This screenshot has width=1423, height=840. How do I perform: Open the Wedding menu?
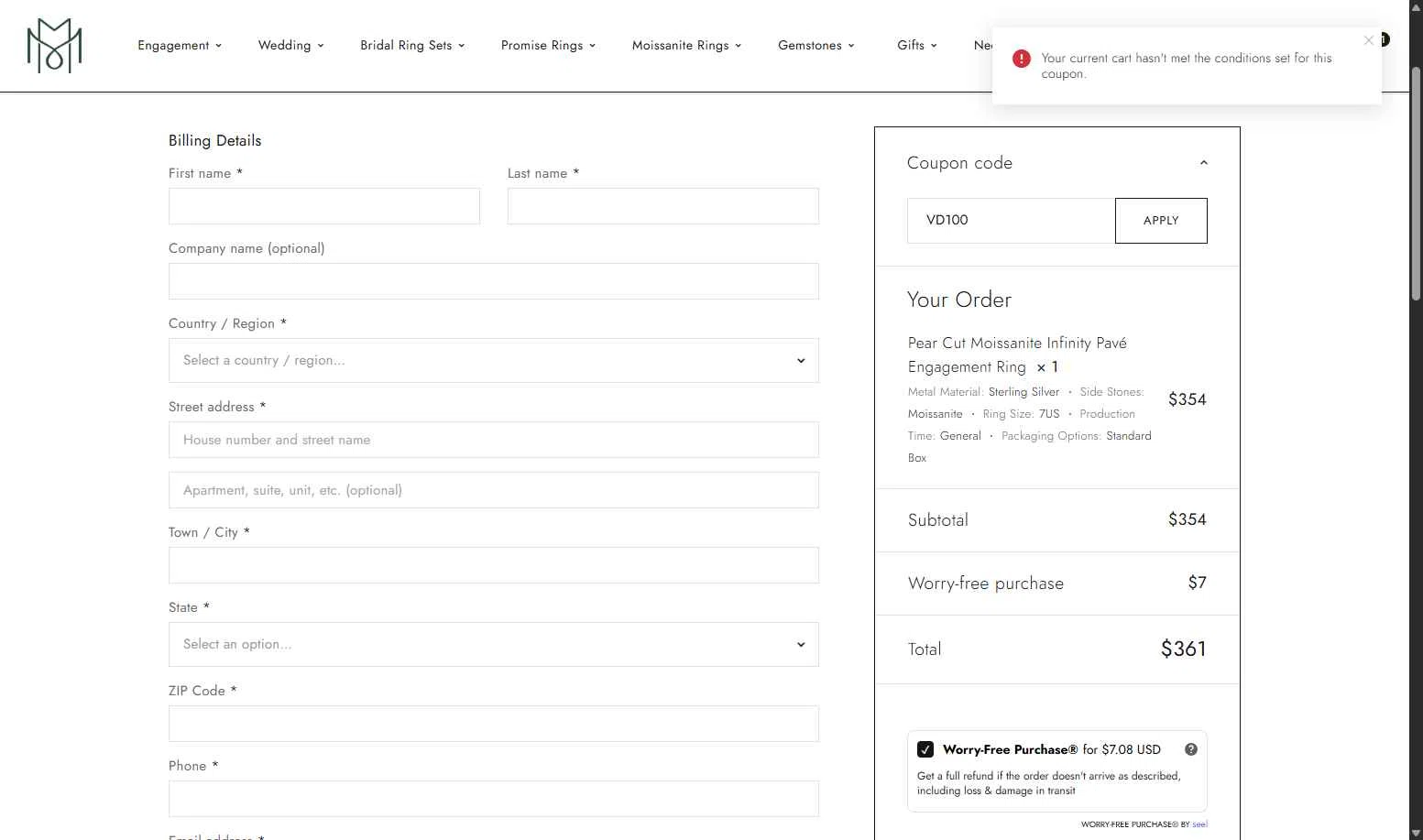click(290, 45)
